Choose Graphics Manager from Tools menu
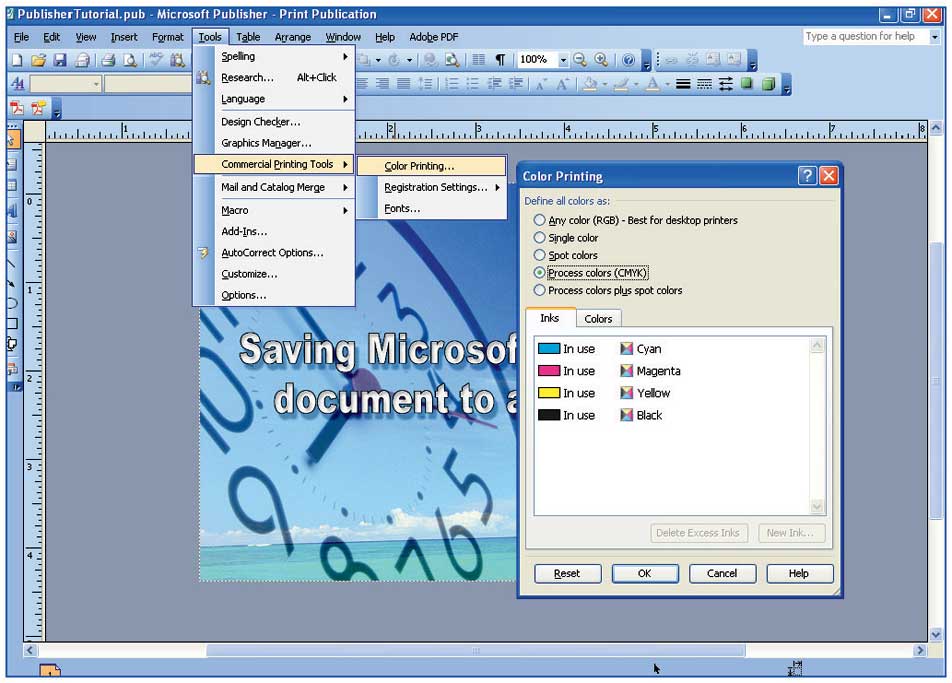Screen dimensions: 952x683 (x=274, y=143)
